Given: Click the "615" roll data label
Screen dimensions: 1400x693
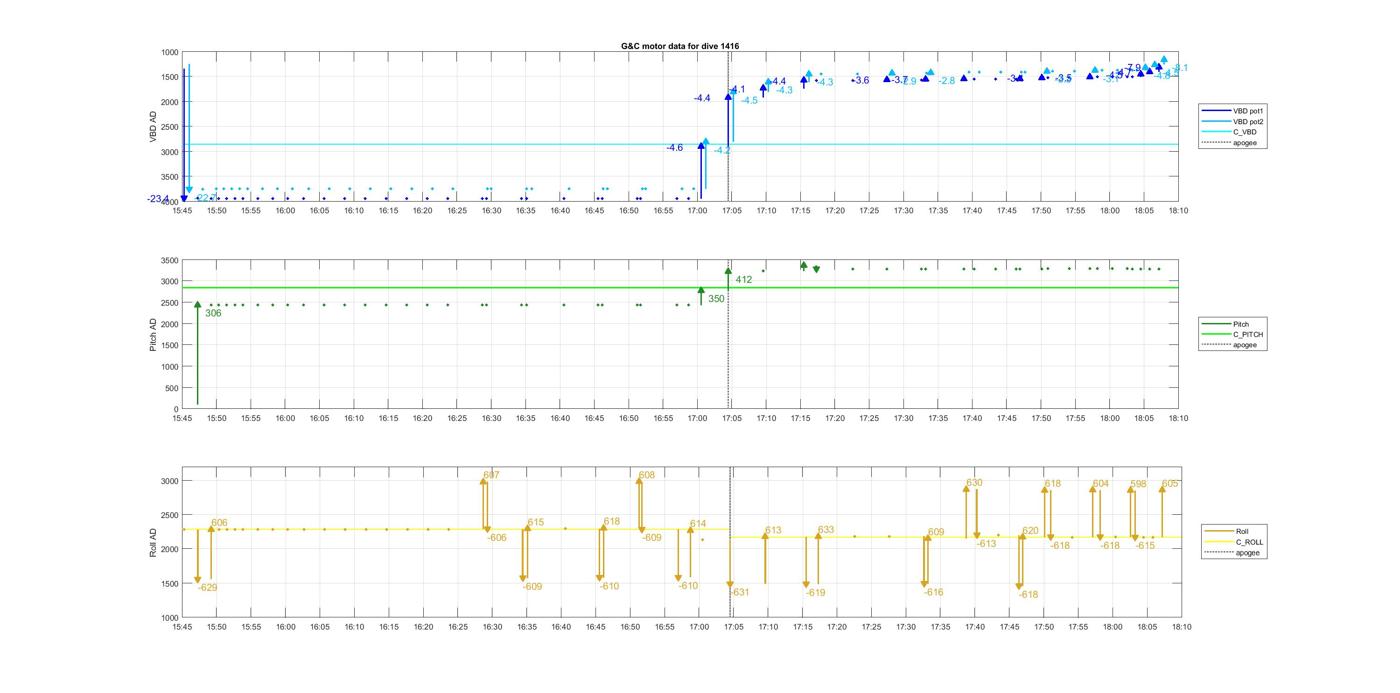Looking at the screenshot, I should 536,522.
